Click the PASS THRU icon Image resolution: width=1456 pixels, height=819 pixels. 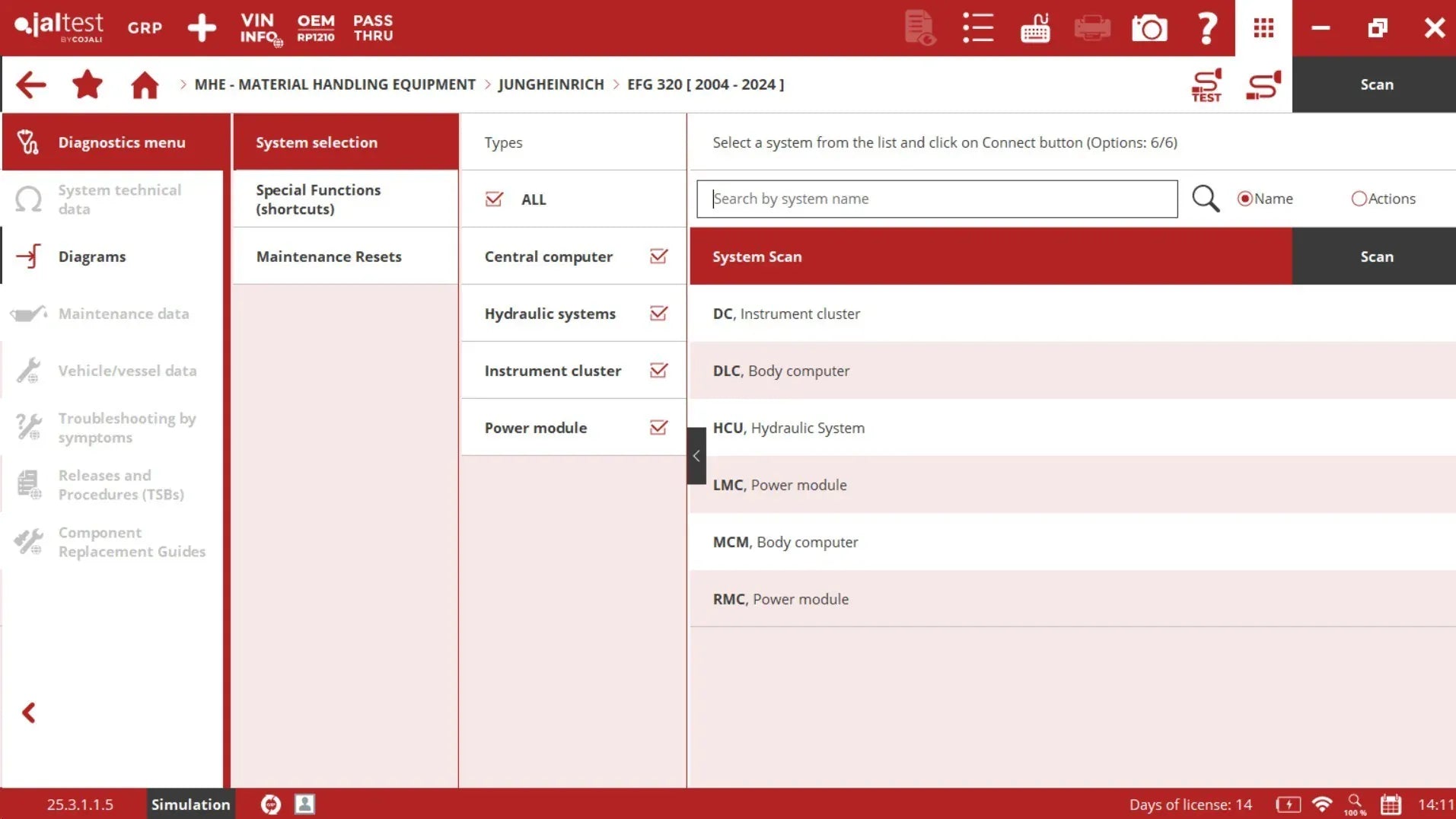coord(373,28)
